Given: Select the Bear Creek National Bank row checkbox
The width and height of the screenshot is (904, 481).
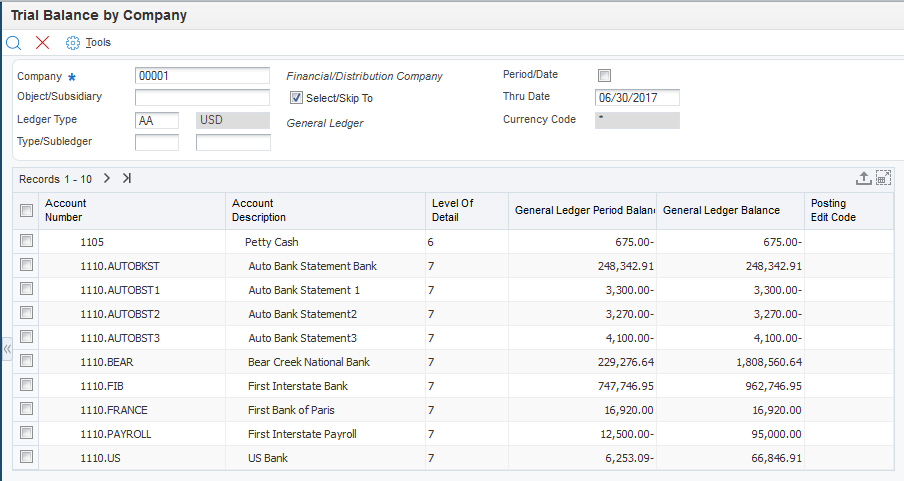Looking at the screenshot, I should [27, 361].
